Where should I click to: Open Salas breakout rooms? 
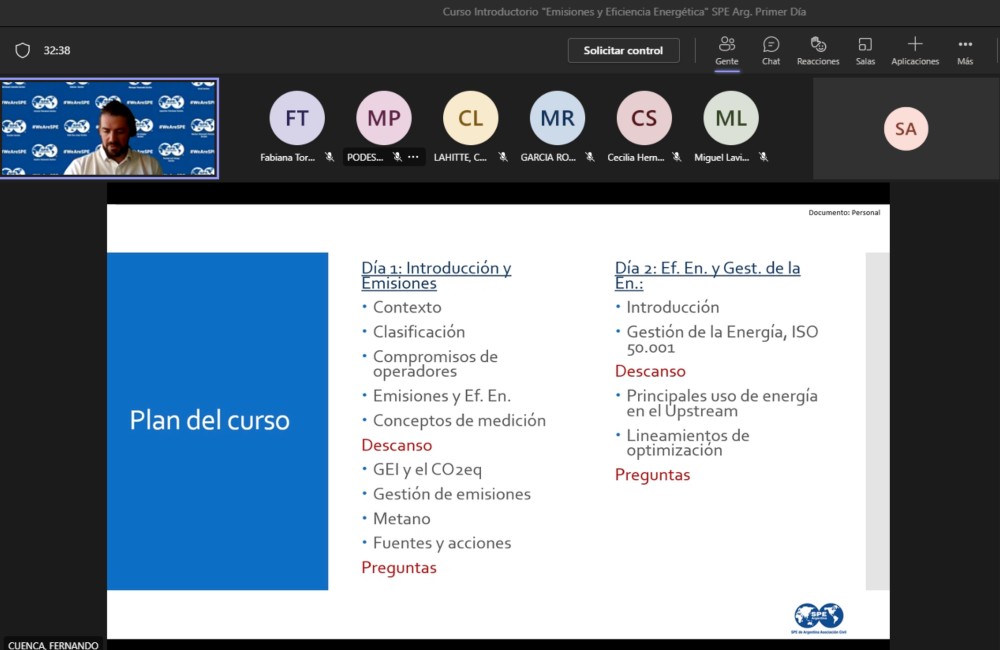coord(865,50)
